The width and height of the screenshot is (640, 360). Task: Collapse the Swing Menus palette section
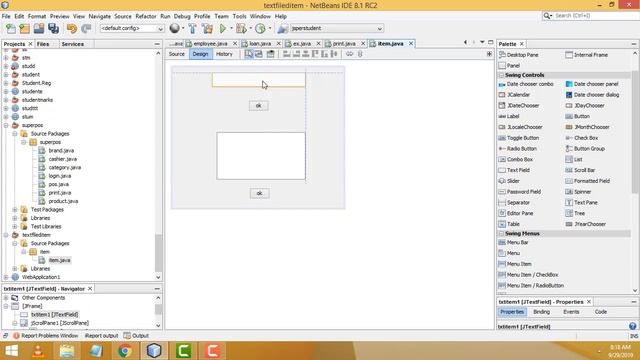pos(501,233)
